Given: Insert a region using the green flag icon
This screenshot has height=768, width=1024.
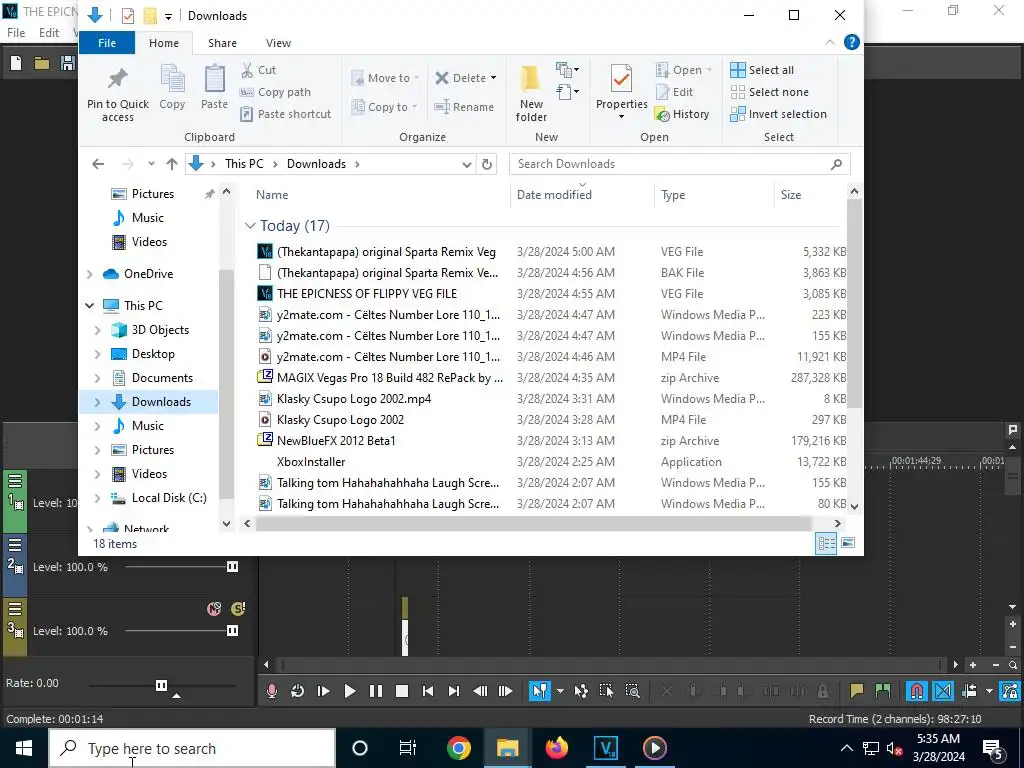Looking at the screenshot, I should (x=882, y=691).
